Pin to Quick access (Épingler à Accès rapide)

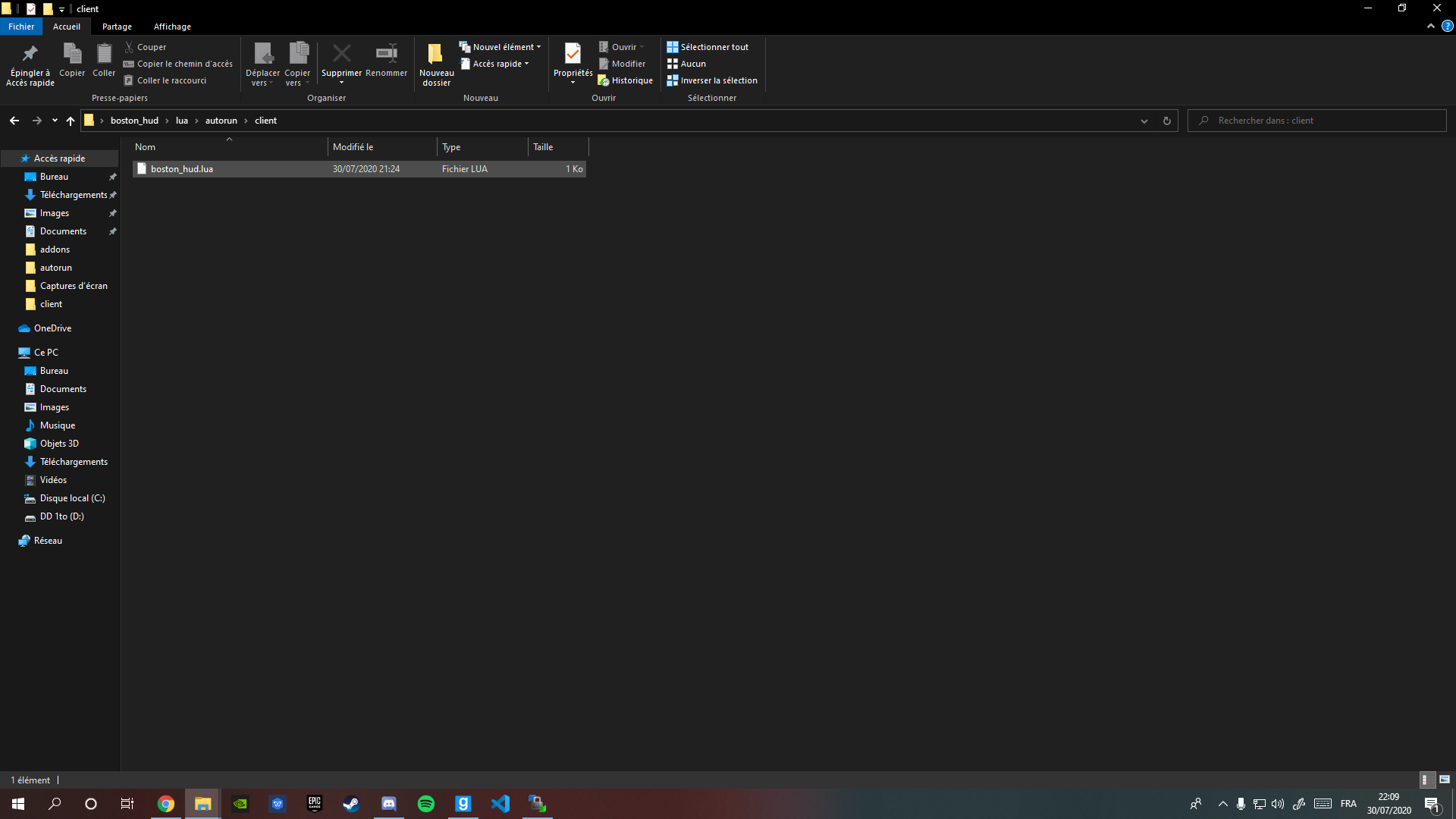pyautogui.click(x=30, y=64)
